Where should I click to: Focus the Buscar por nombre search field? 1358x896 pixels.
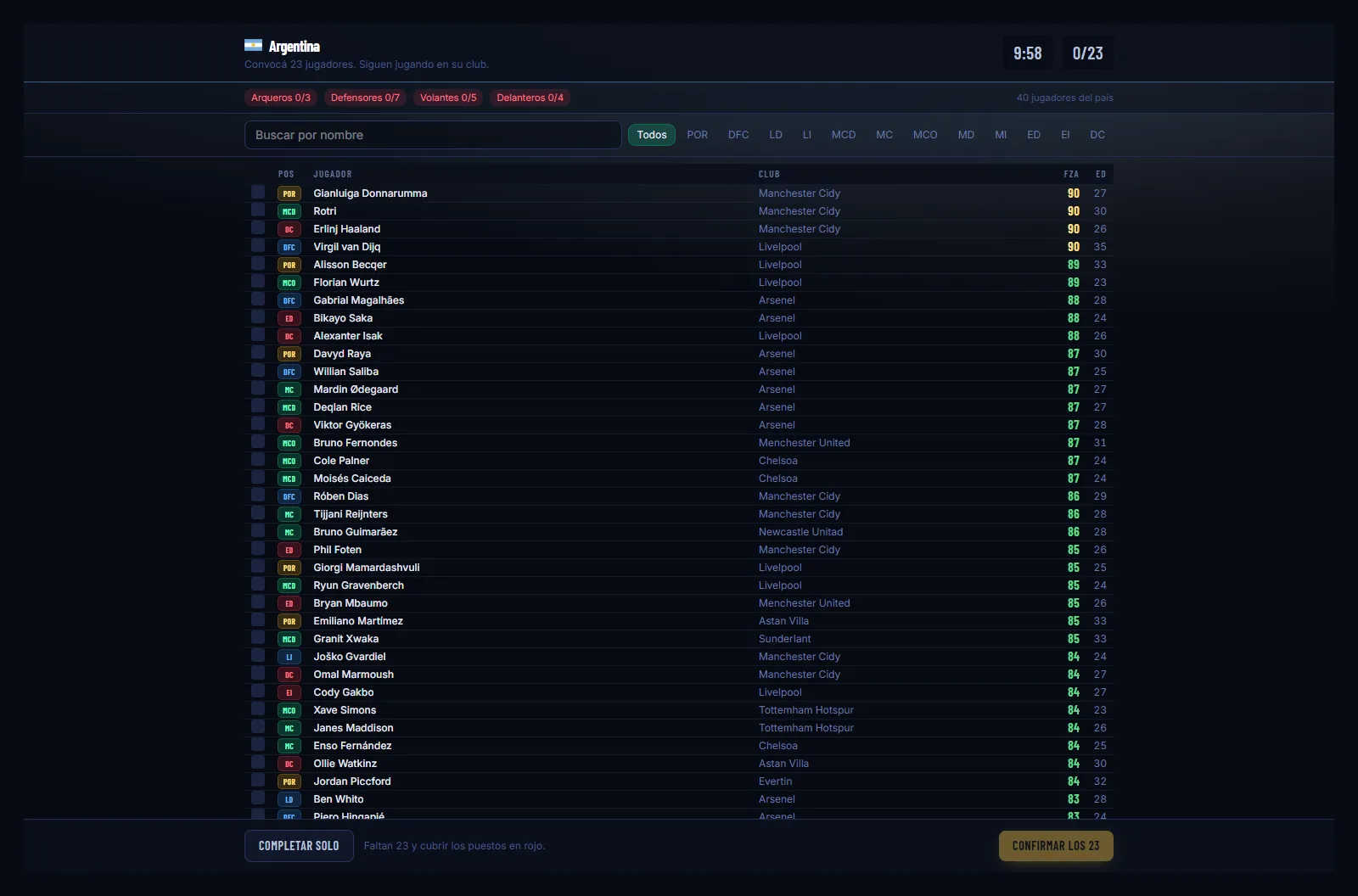[x=433, y=135]
